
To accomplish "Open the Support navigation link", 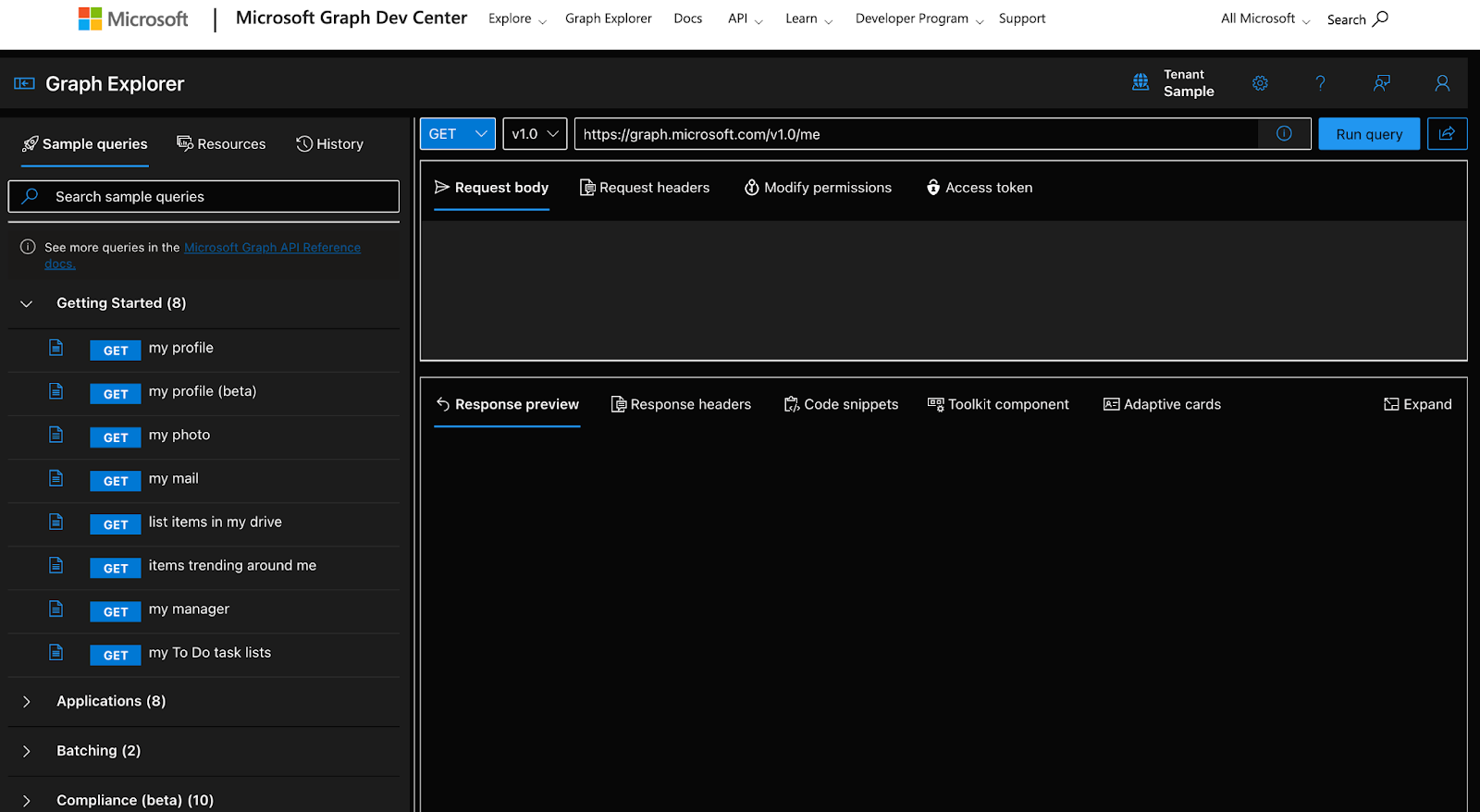I will [1022, 18].
